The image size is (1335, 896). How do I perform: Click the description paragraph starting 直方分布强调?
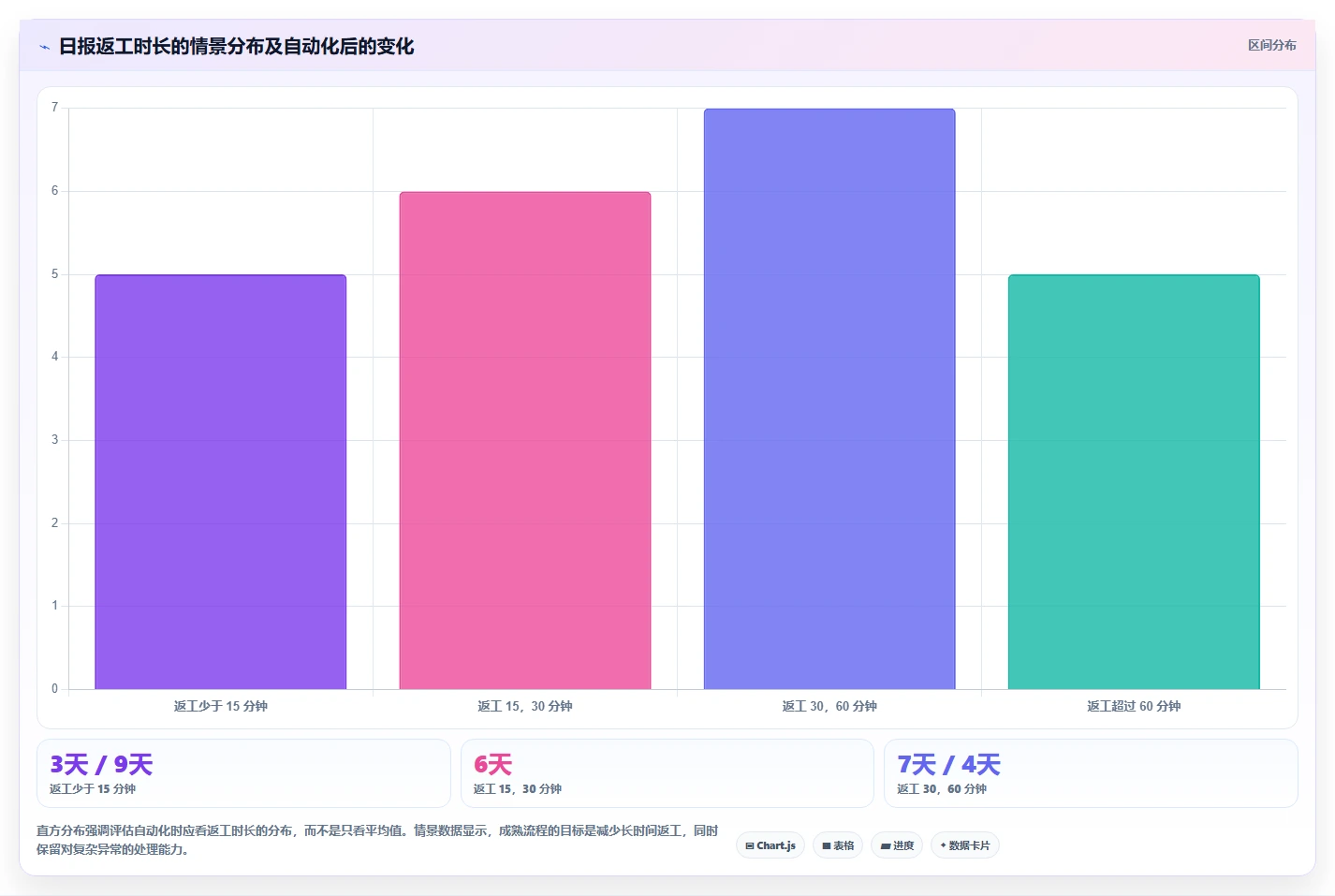click(x=377, y=840)
